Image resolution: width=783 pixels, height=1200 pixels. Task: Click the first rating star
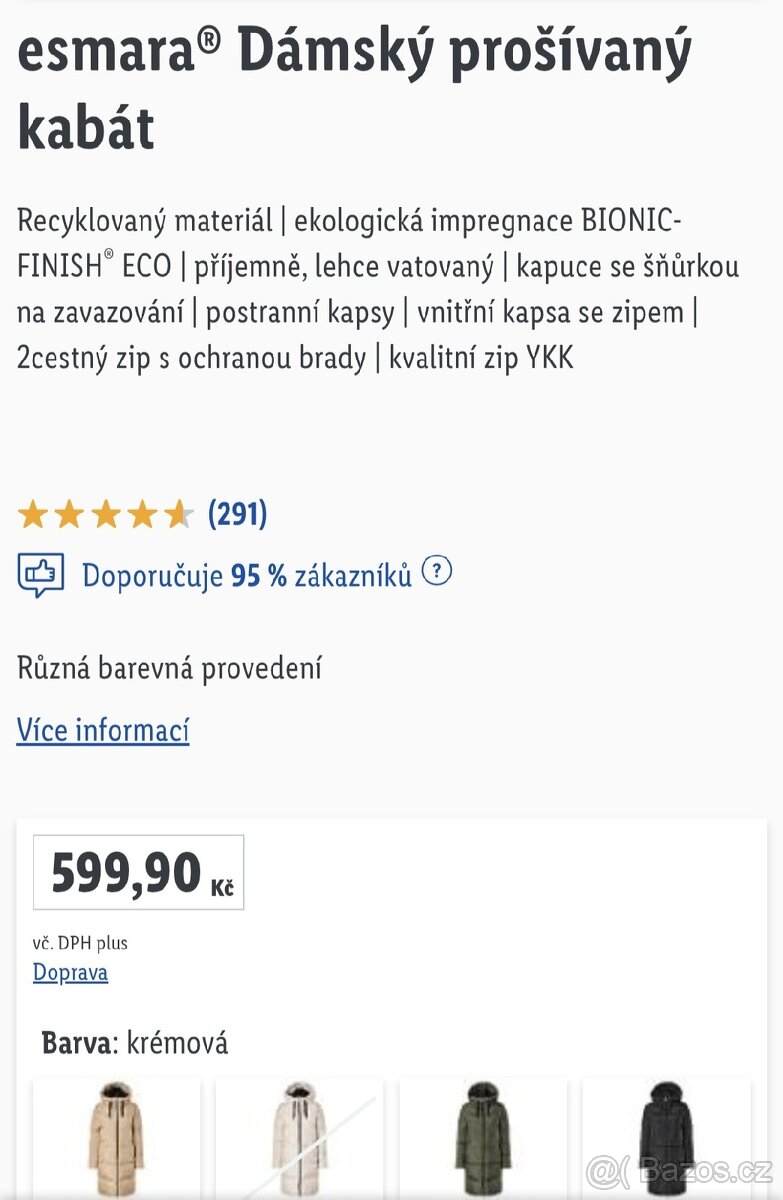click(33, 515)
